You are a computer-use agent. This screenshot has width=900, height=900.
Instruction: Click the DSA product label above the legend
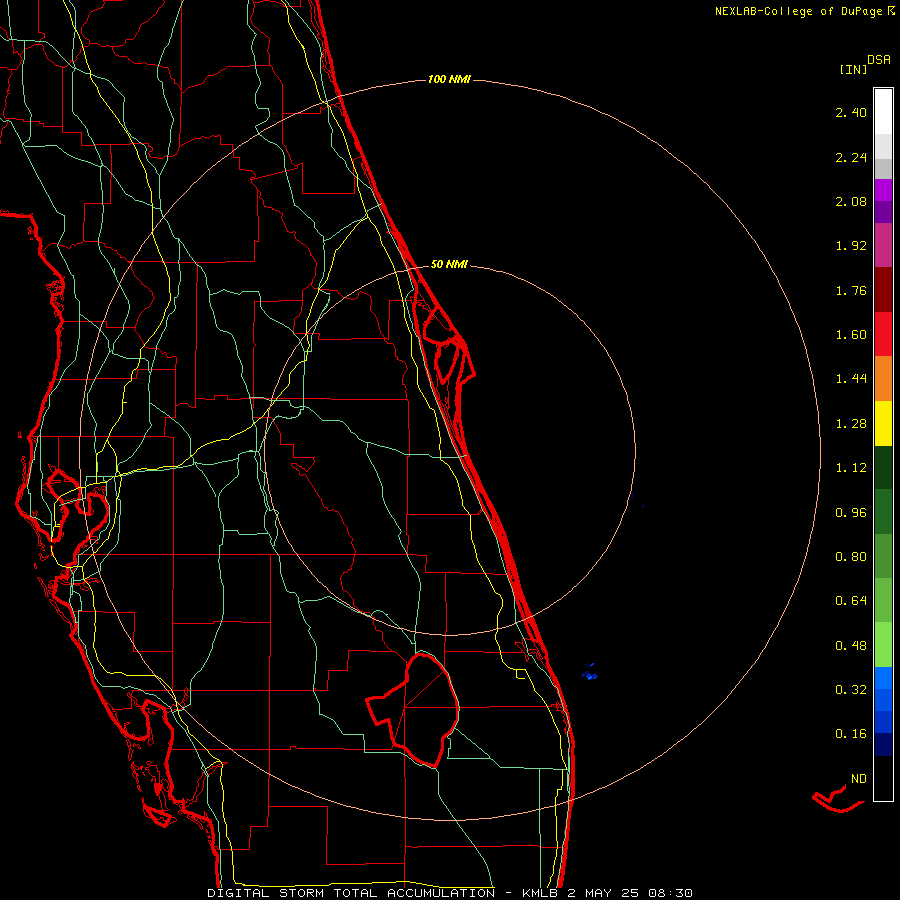tap(879, 59)
